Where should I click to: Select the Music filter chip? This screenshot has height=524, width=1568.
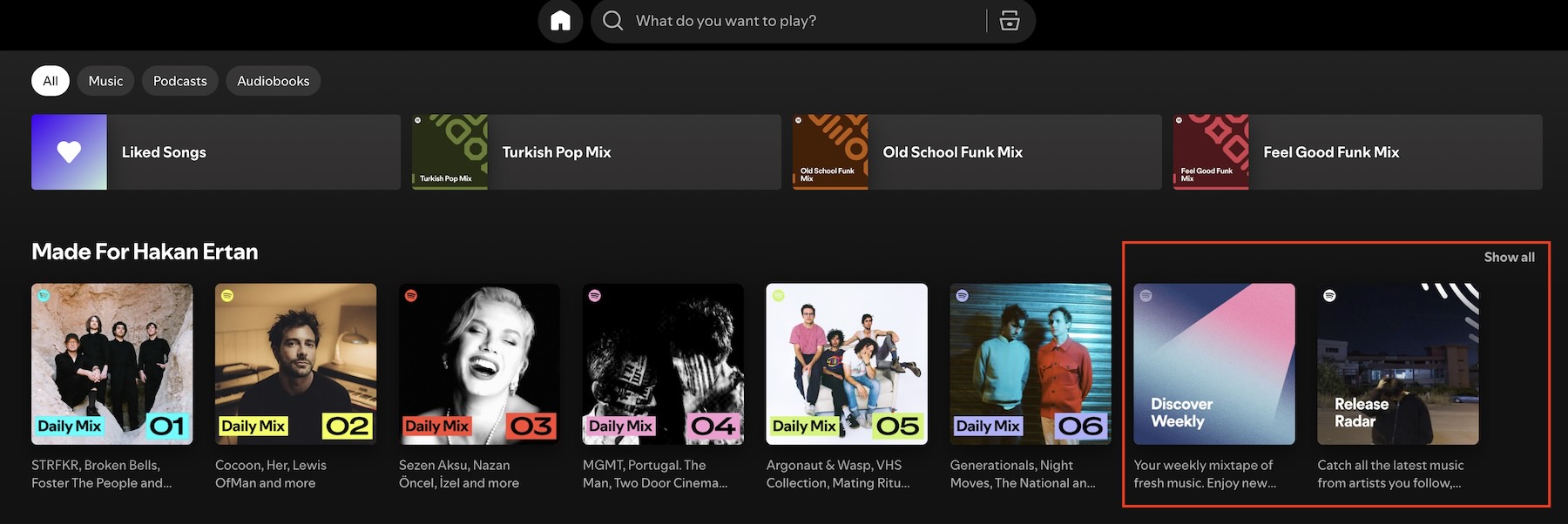point(105,81)
